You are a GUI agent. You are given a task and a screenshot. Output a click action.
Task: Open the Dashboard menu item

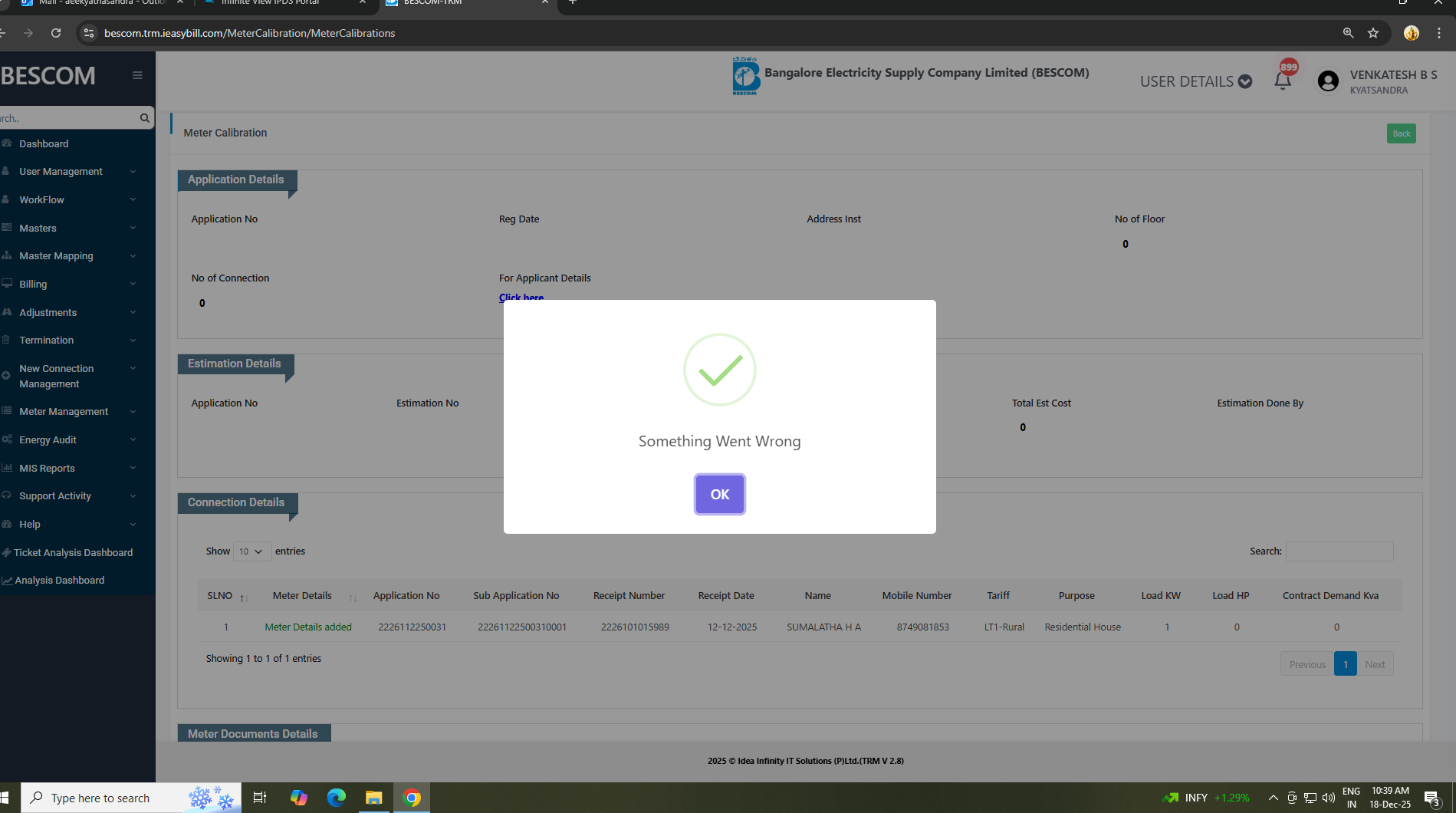pos(44,143)
